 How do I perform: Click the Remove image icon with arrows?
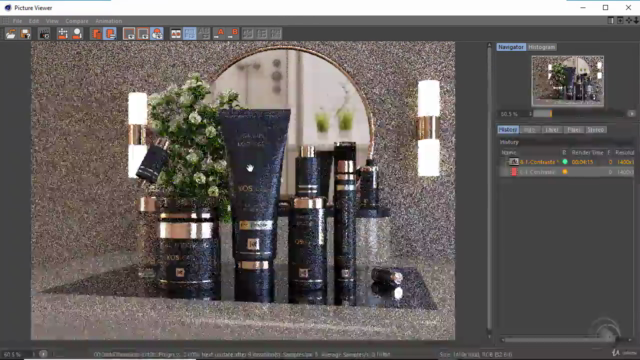tap(63, 34)
